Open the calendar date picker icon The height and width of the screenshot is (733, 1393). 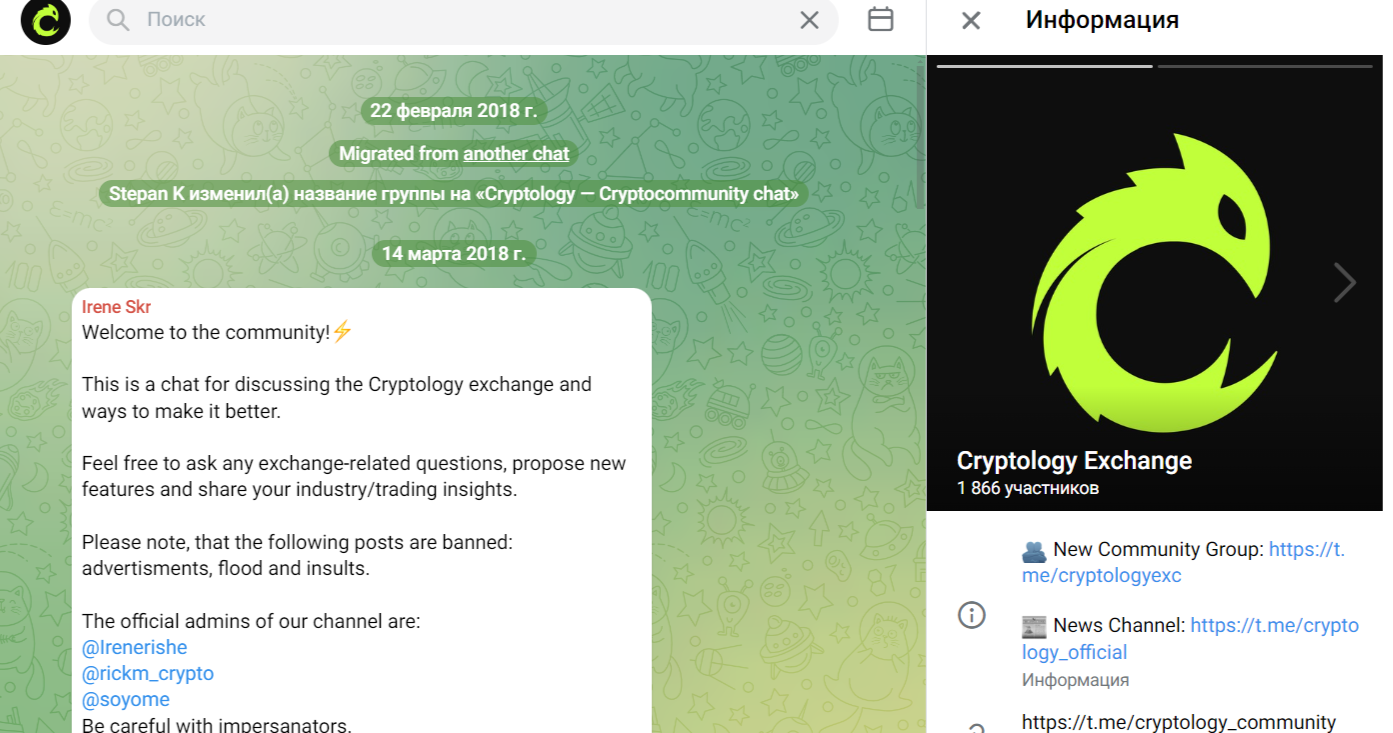click(880, 19)
